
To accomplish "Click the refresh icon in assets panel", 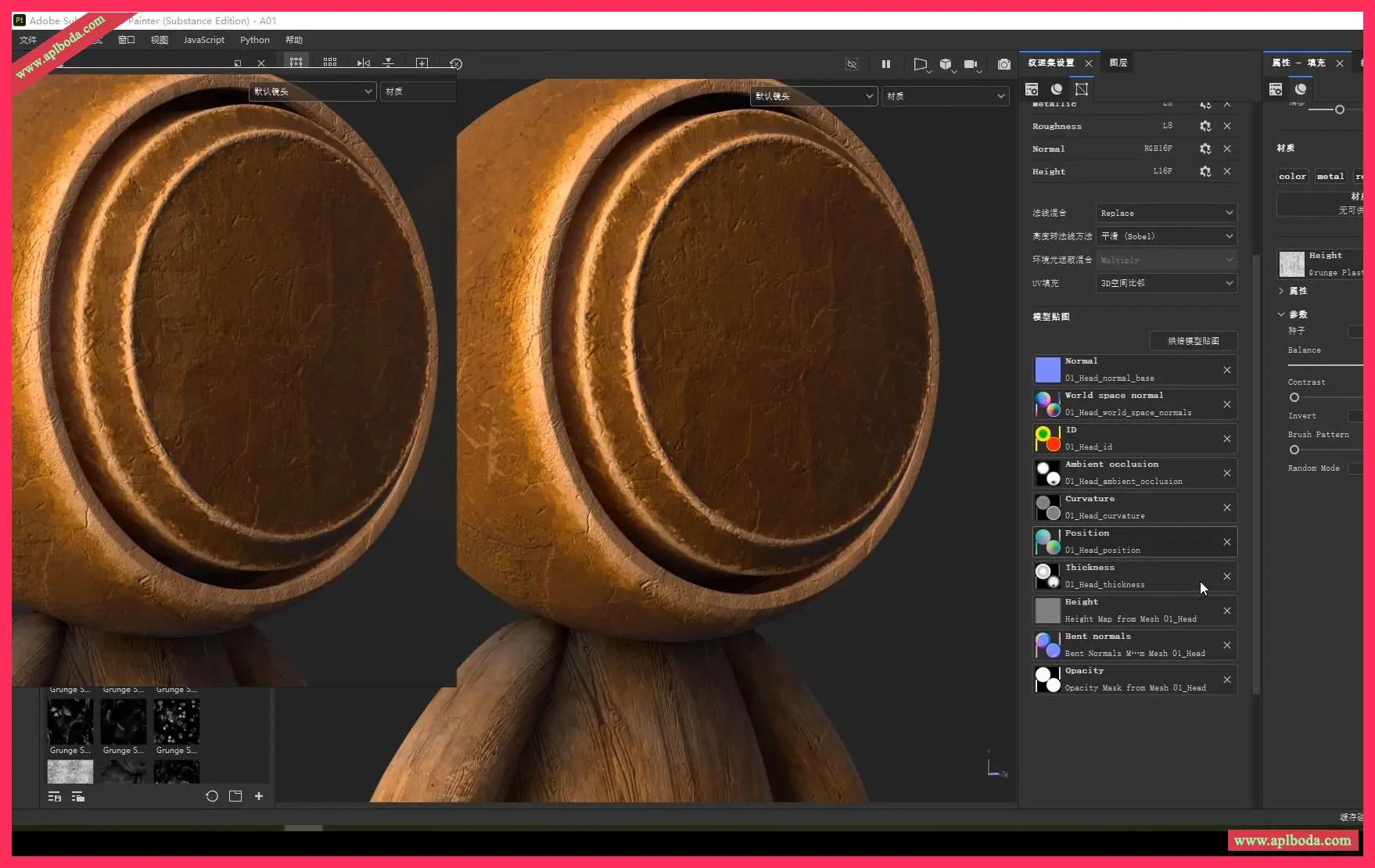I will point(212,796).
